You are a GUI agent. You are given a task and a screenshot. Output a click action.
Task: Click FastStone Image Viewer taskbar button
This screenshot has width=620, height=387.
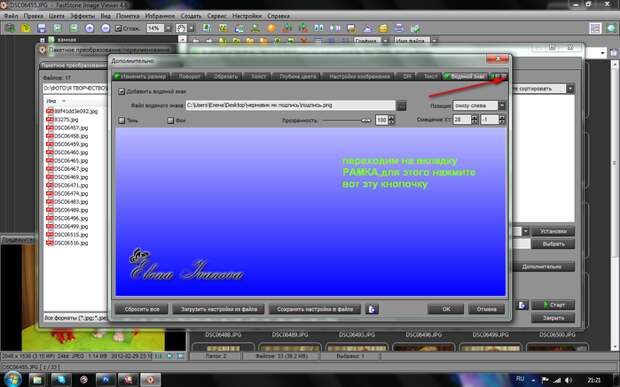point(151,379)
